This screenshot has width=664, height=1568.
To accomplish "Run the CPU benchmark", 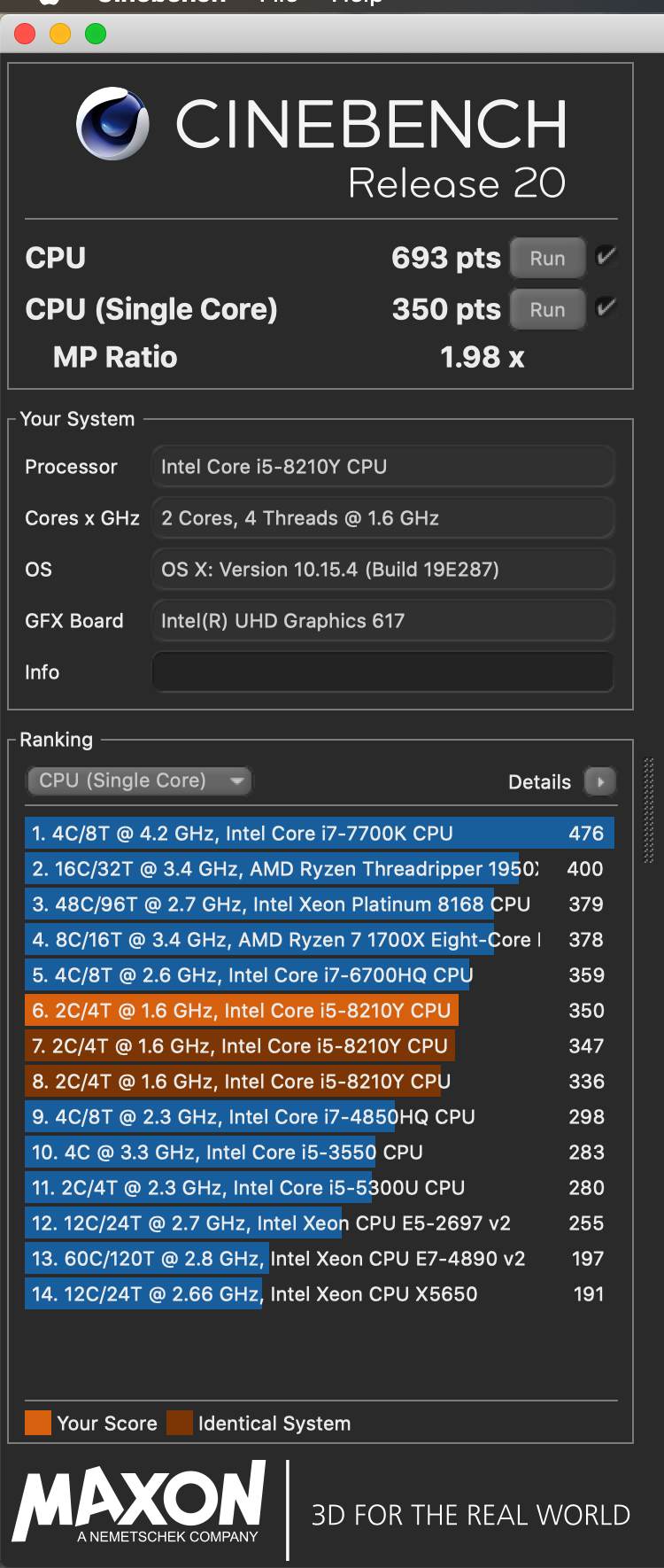I will coord(547,258).
